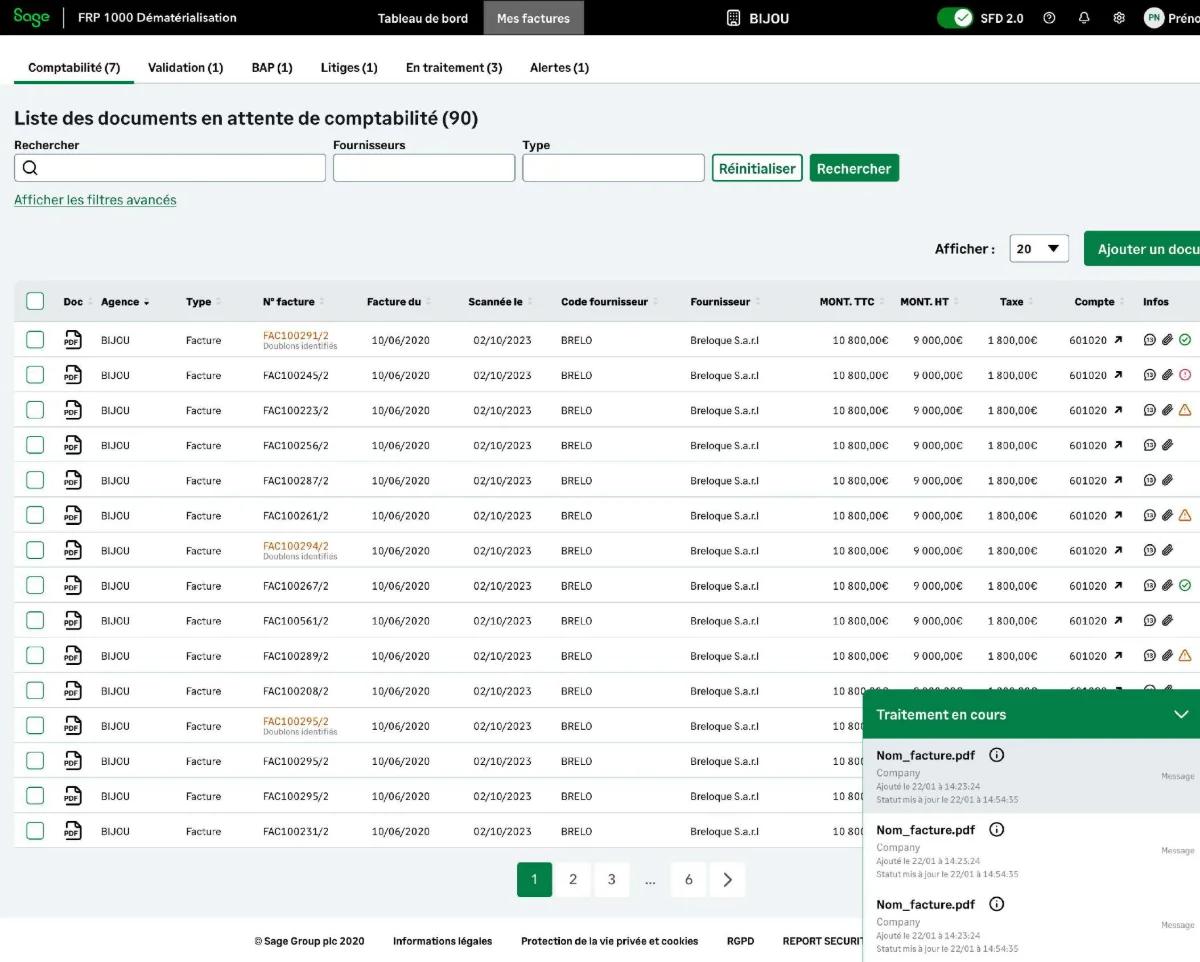Screen dimensions: 1200x962
Task: Tick the select-all checkbox in table header
Action: pyautogui.click(x=35, y=301)
